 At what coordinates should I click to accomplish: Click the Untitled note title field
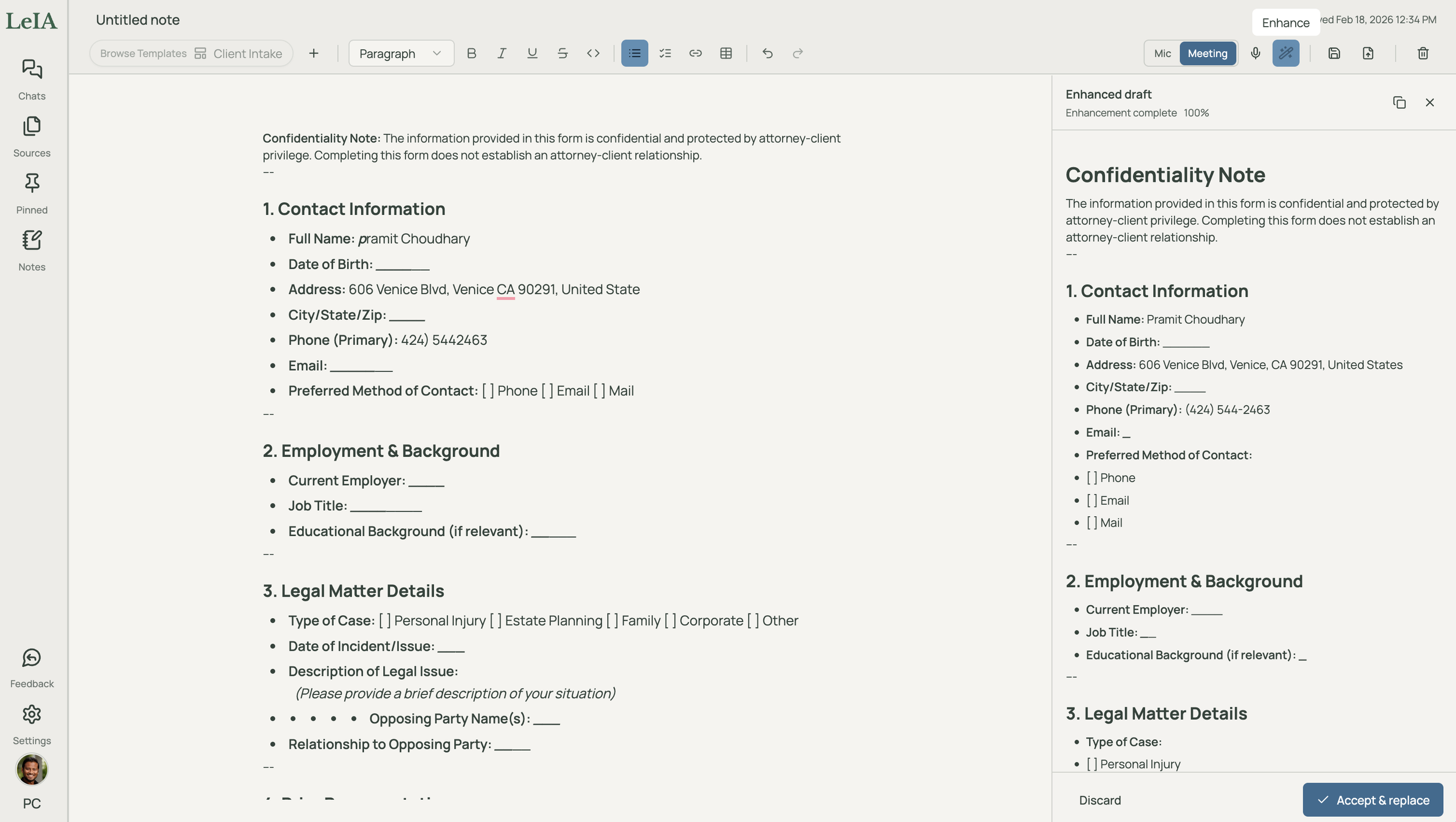tap(137, 20)
